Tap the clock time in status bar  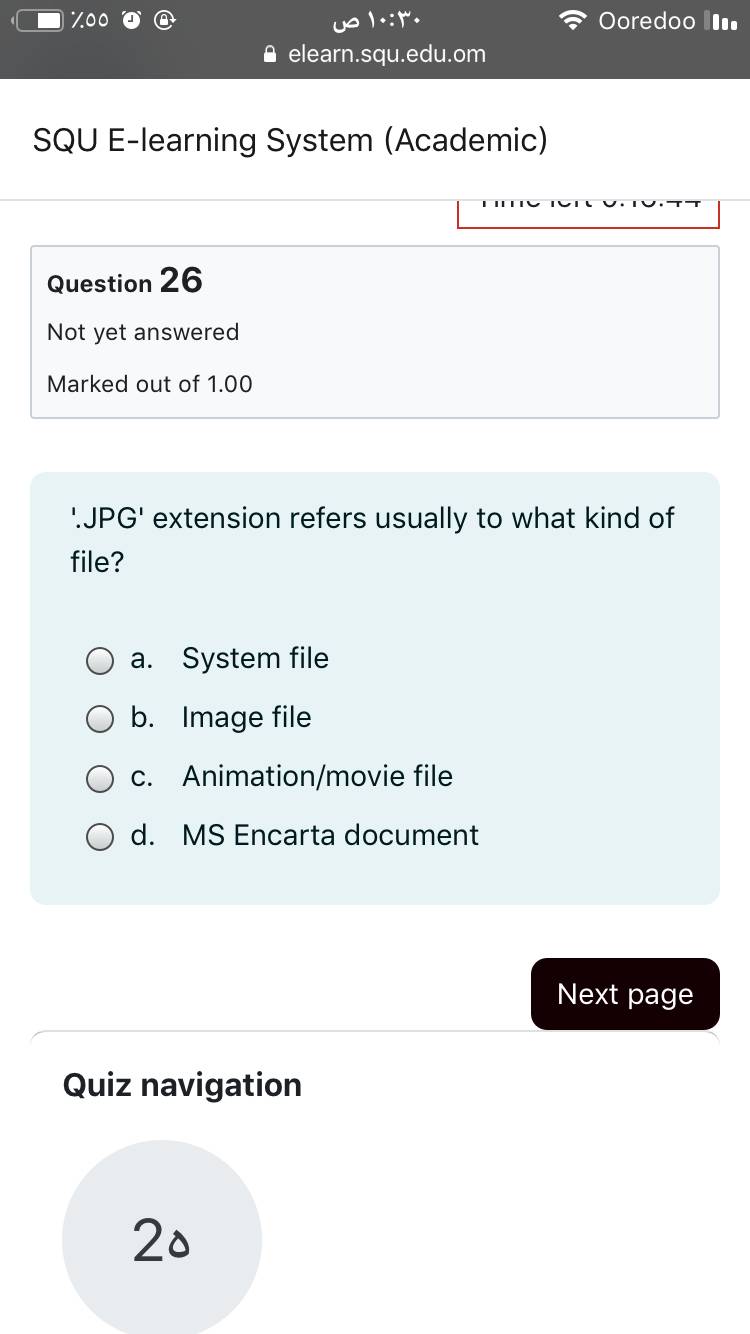pos(374,21)
